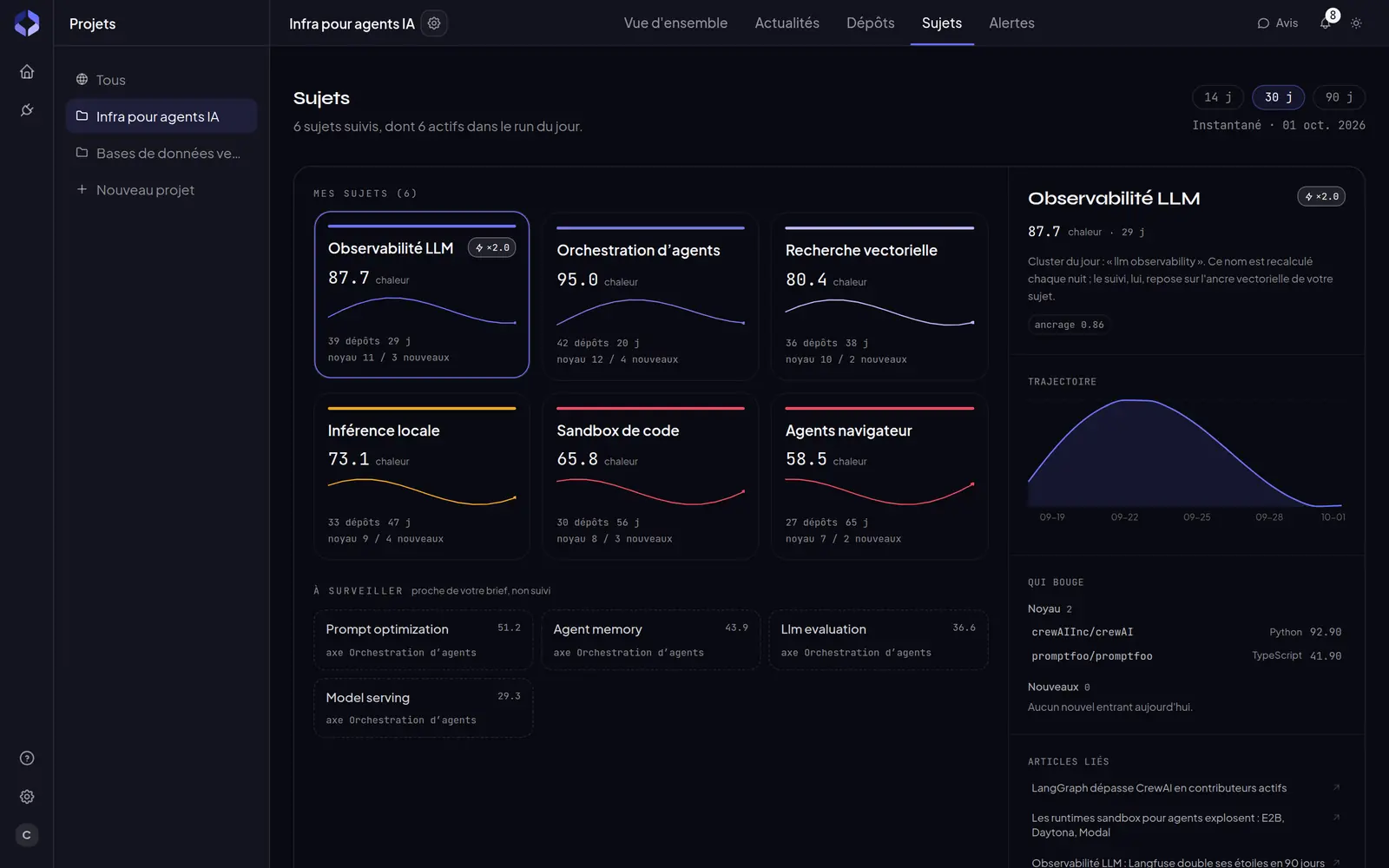Screen dimensions: 1389x868
Task: Switch to the Alertes tab
Action: point(1011,23)
